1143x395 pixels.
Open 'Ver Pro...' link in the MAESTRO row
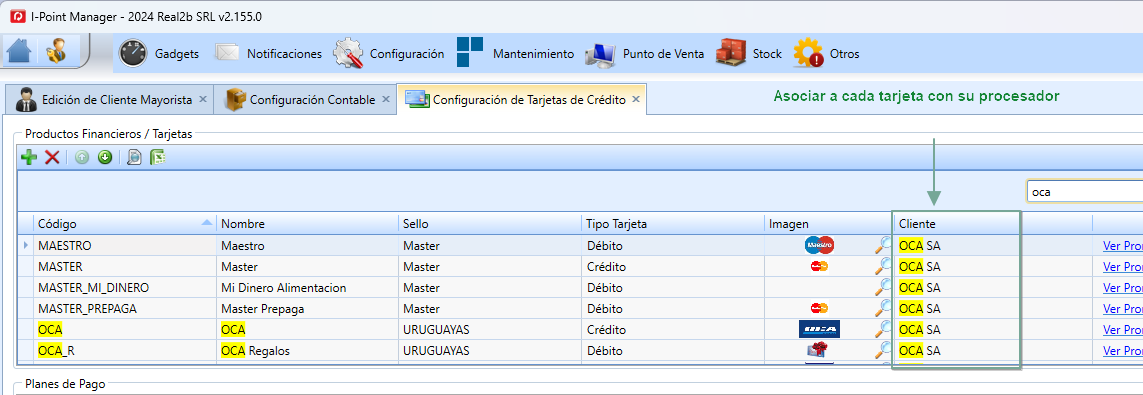1123,246
